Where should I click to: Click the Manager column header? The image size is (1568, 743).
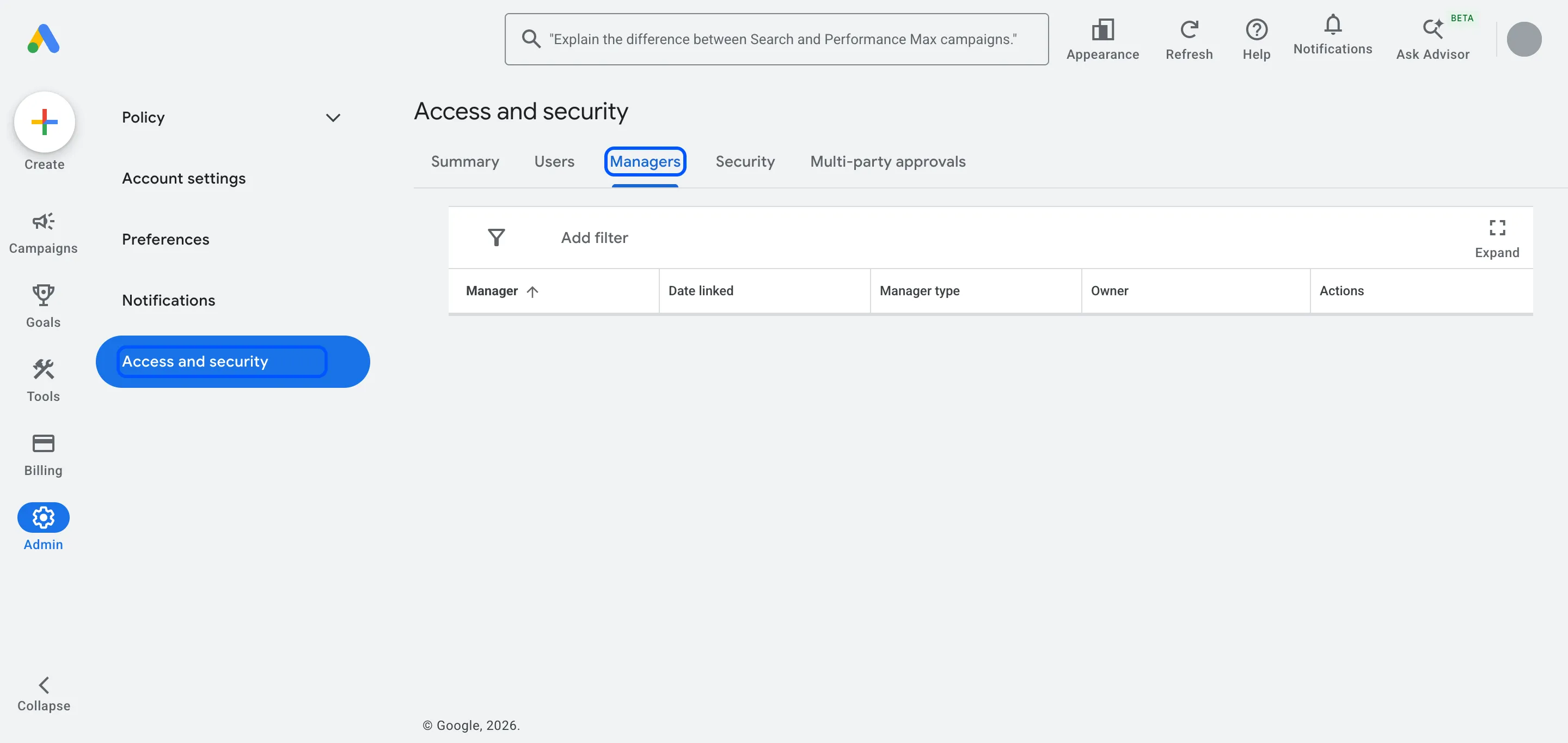pyautogui.click(x=553, y=291)
